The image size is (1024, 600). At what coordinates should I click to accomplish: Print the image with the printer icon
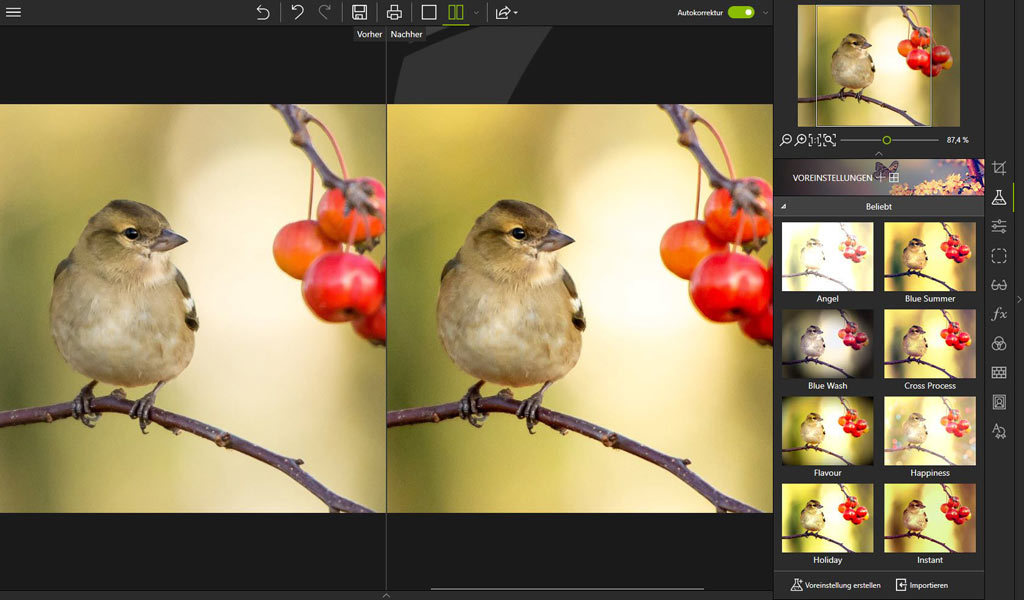pos(394,13)
